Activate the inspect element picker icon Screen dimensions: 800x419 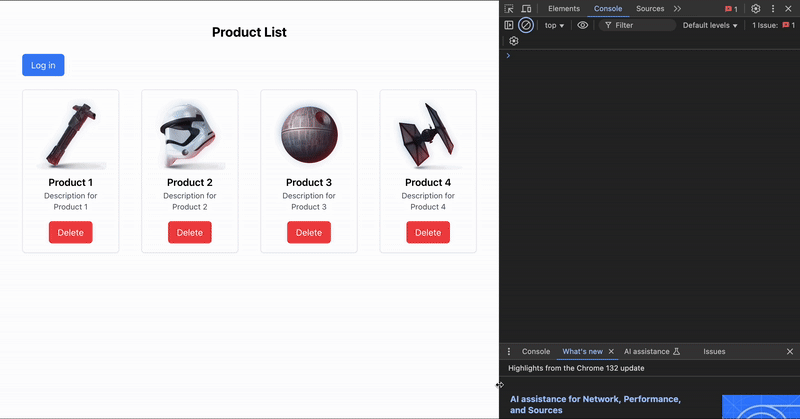[x=509, y=9]
